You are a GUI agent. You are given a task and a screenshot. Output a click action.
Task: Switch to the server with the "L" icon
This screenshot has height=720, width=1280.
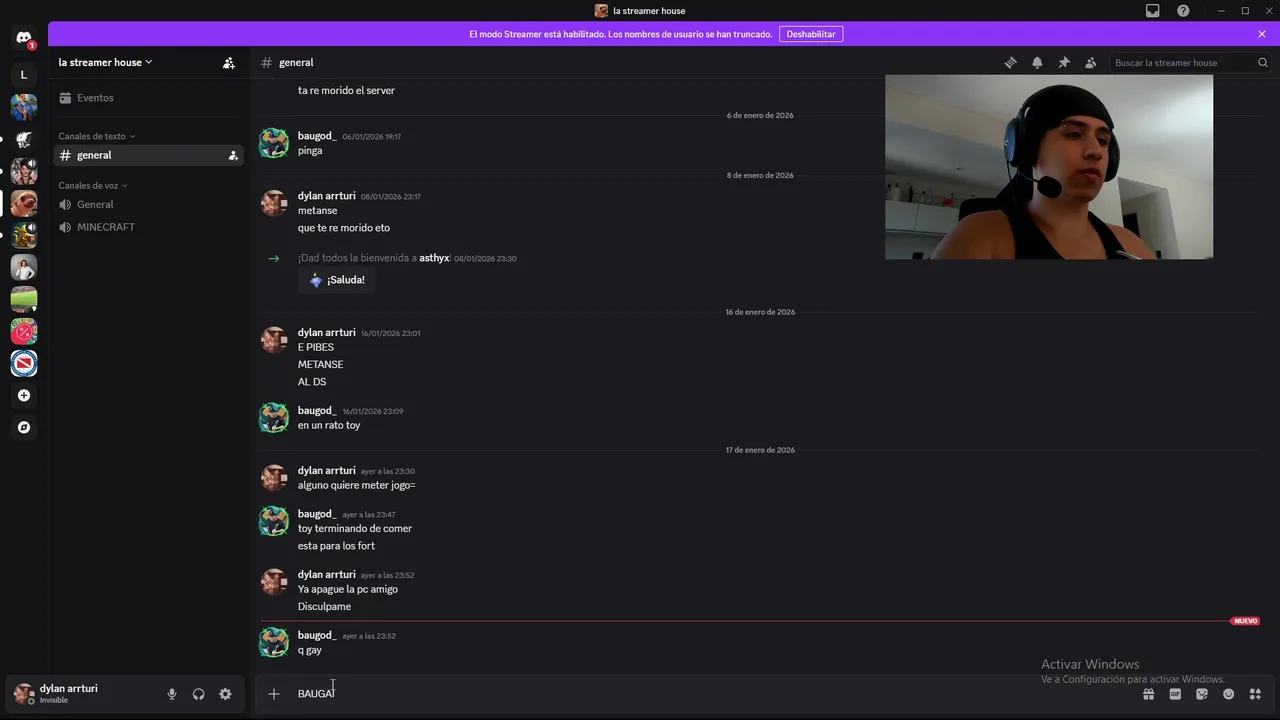click(24, 74)
